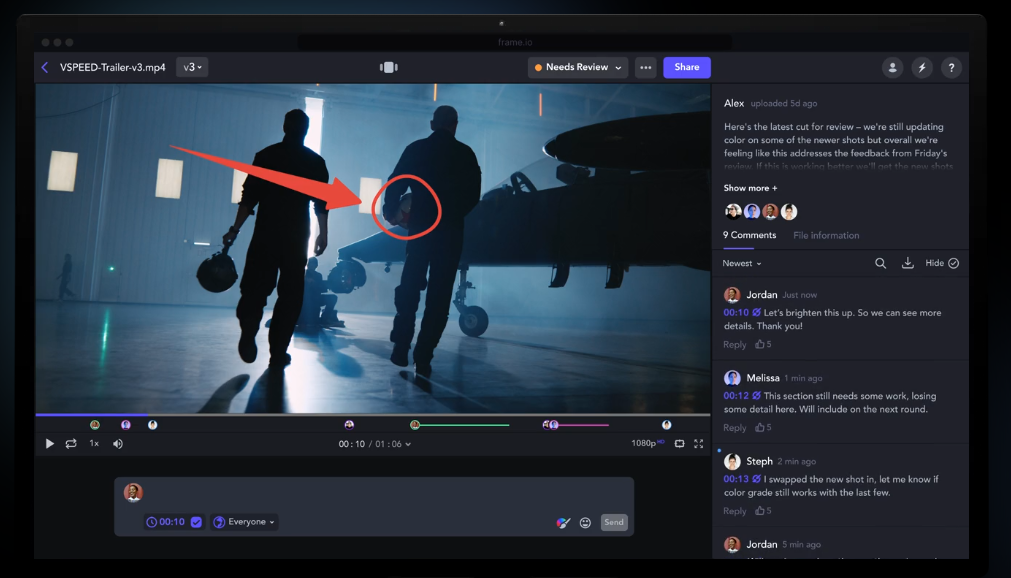
Task: Click the green comment range bar on timeline
Action: tap(464, 425)
